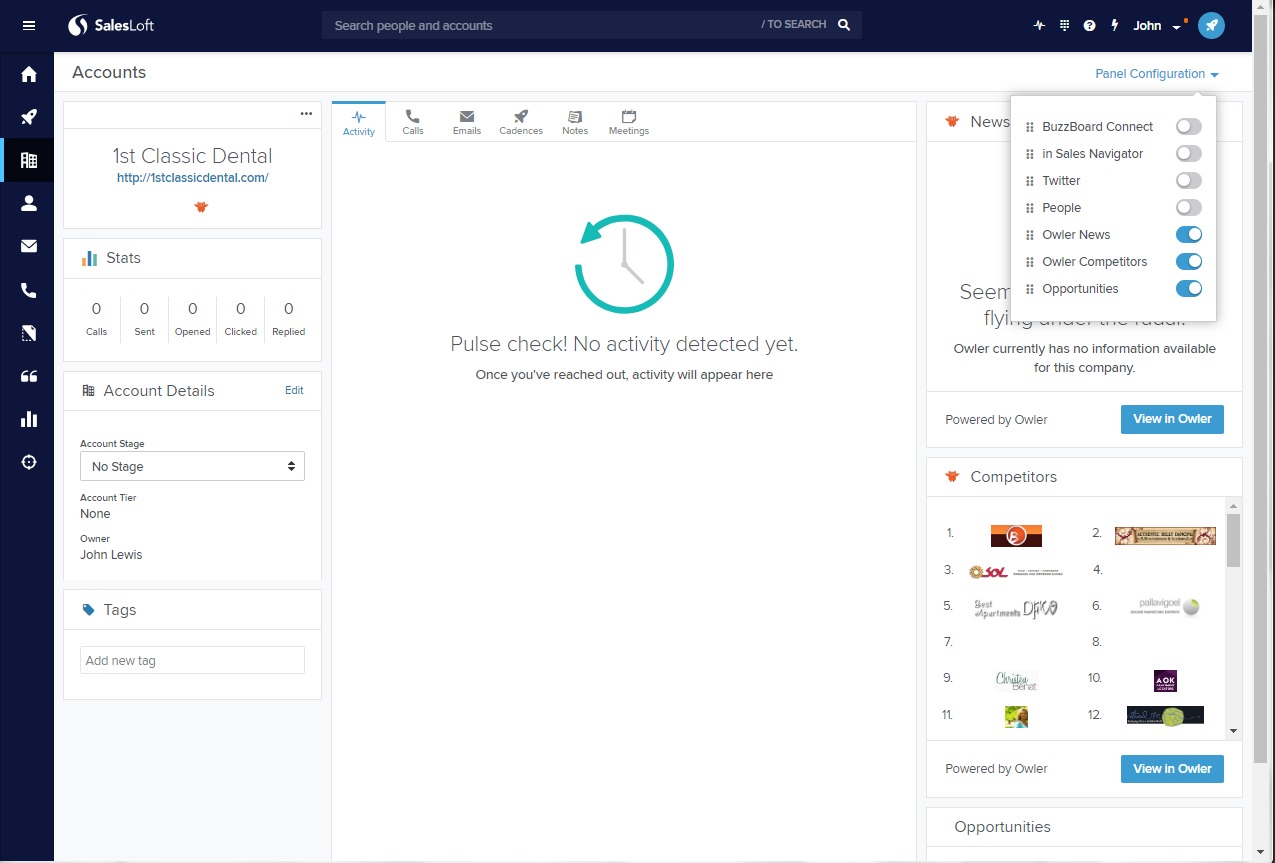Click the blue rocket button in header
Screen dimensions: 1275x863
1211,26
